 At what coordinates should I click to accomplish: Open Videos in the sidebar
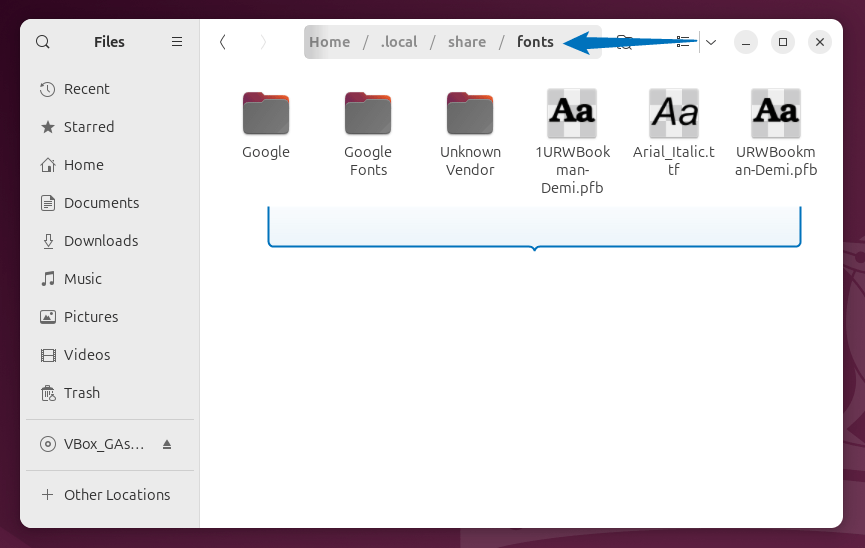[x=110, y=355]
